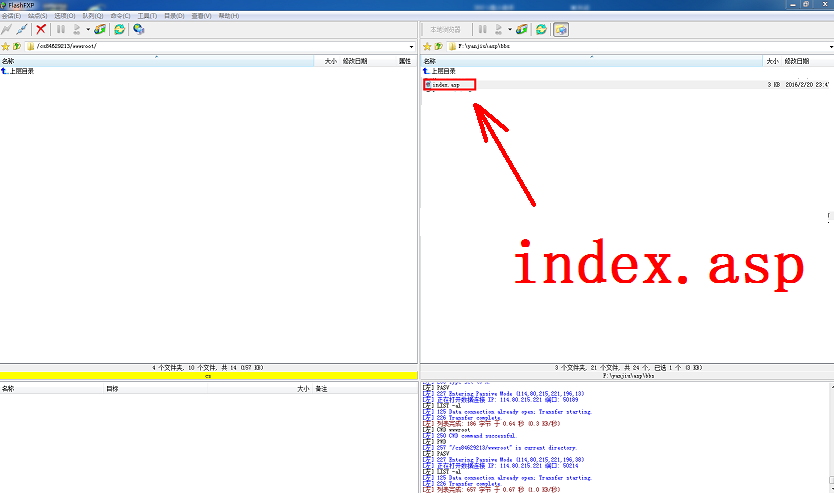Screen dimensions: 834x493
Task: Open the 站点(S) menu
Action: tap(37, 16)
